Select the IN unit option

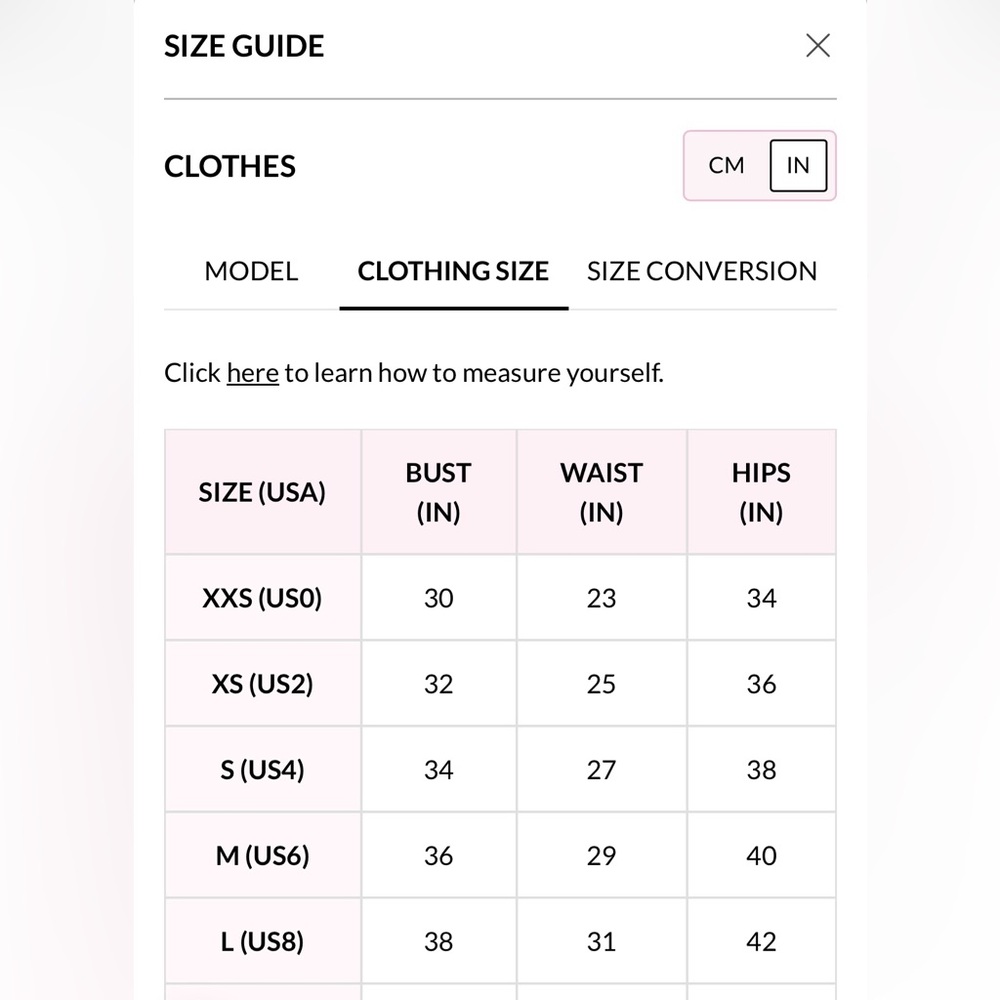(798, 165)
